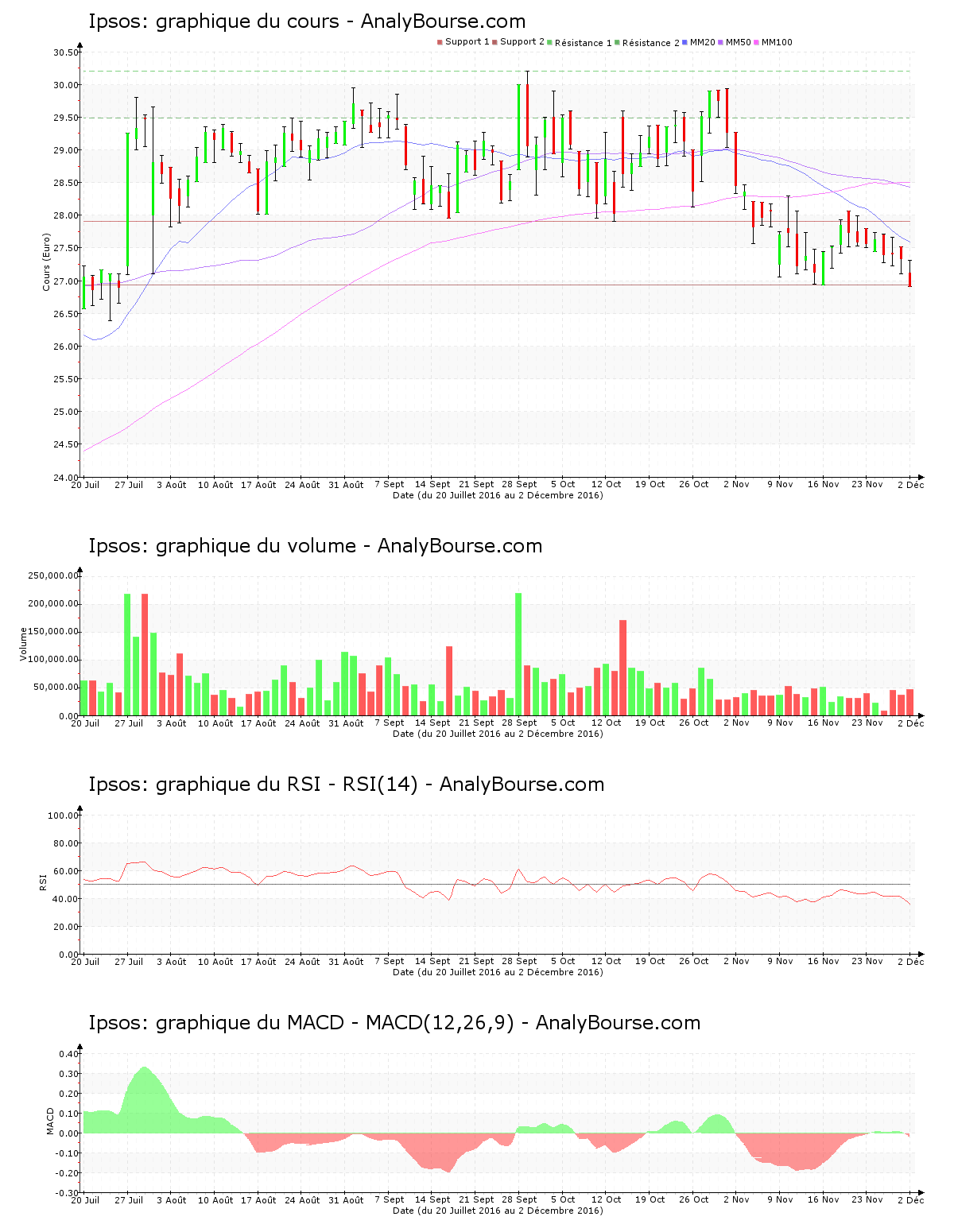
Task: Click the 27.00 price axis value
Action: 66,281
